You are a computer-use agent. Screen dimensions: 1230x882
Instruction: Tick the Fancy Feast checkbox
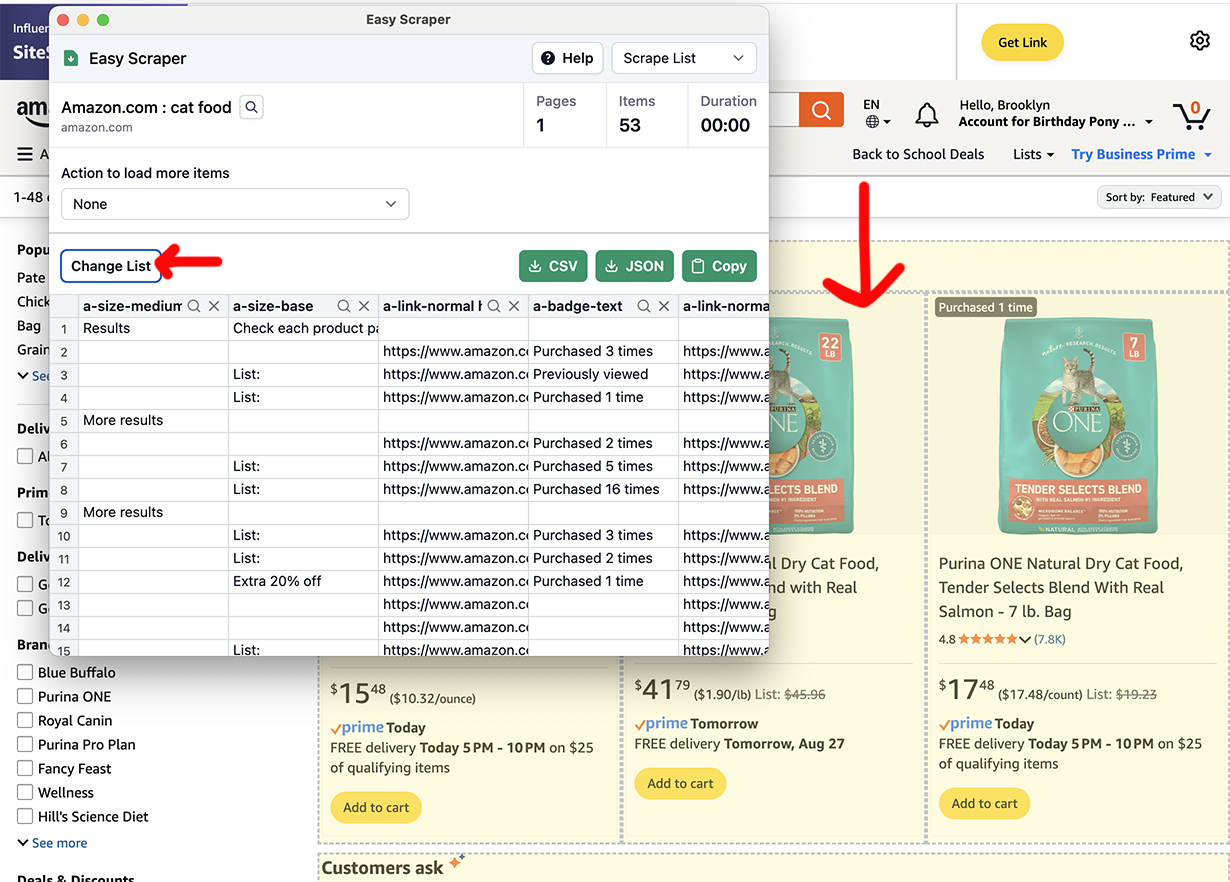(25, 768)
